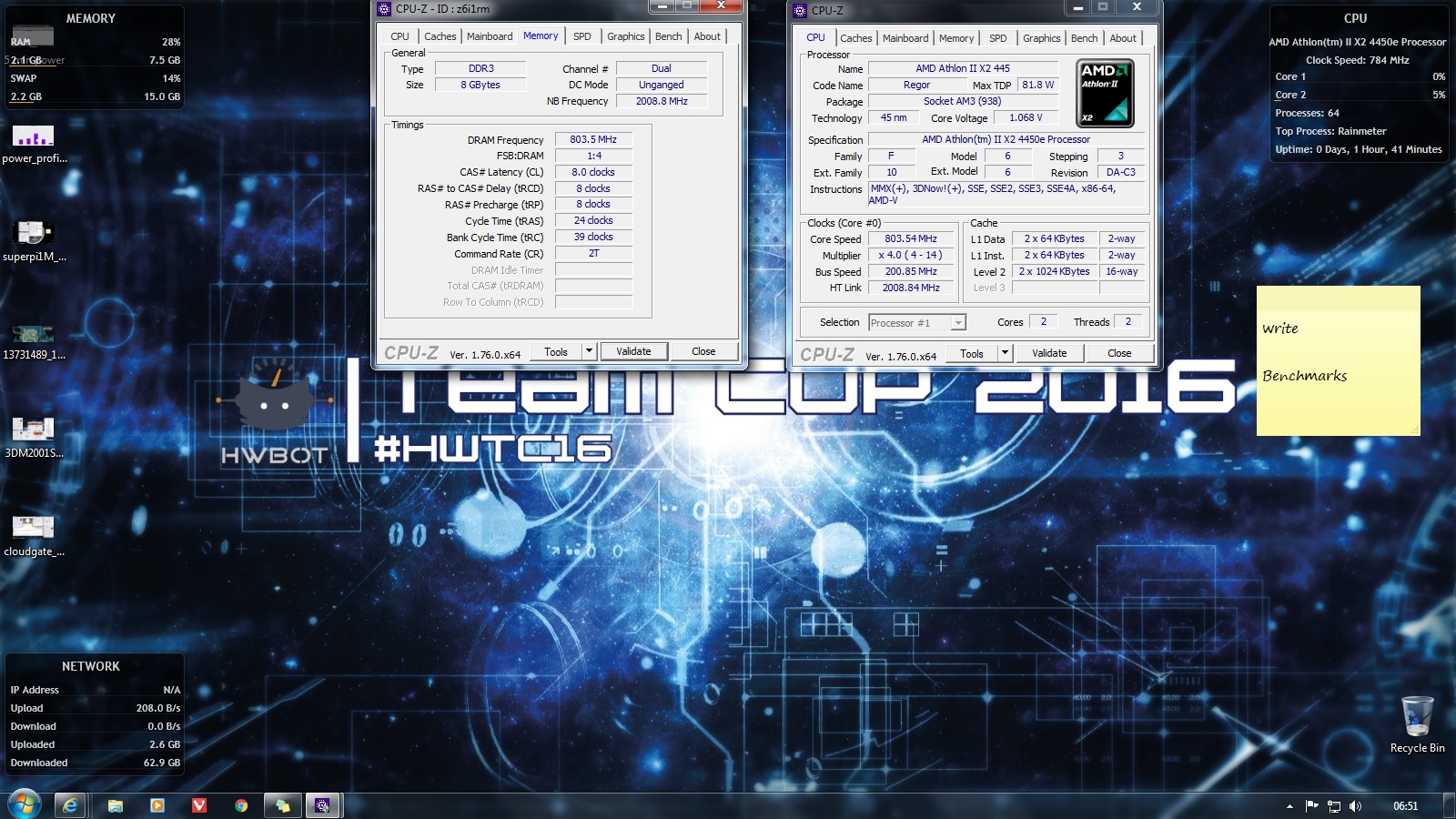Open the volume speaker tray icon
The width and height of the screenshot is (1456, 819).
[1356, 806]
